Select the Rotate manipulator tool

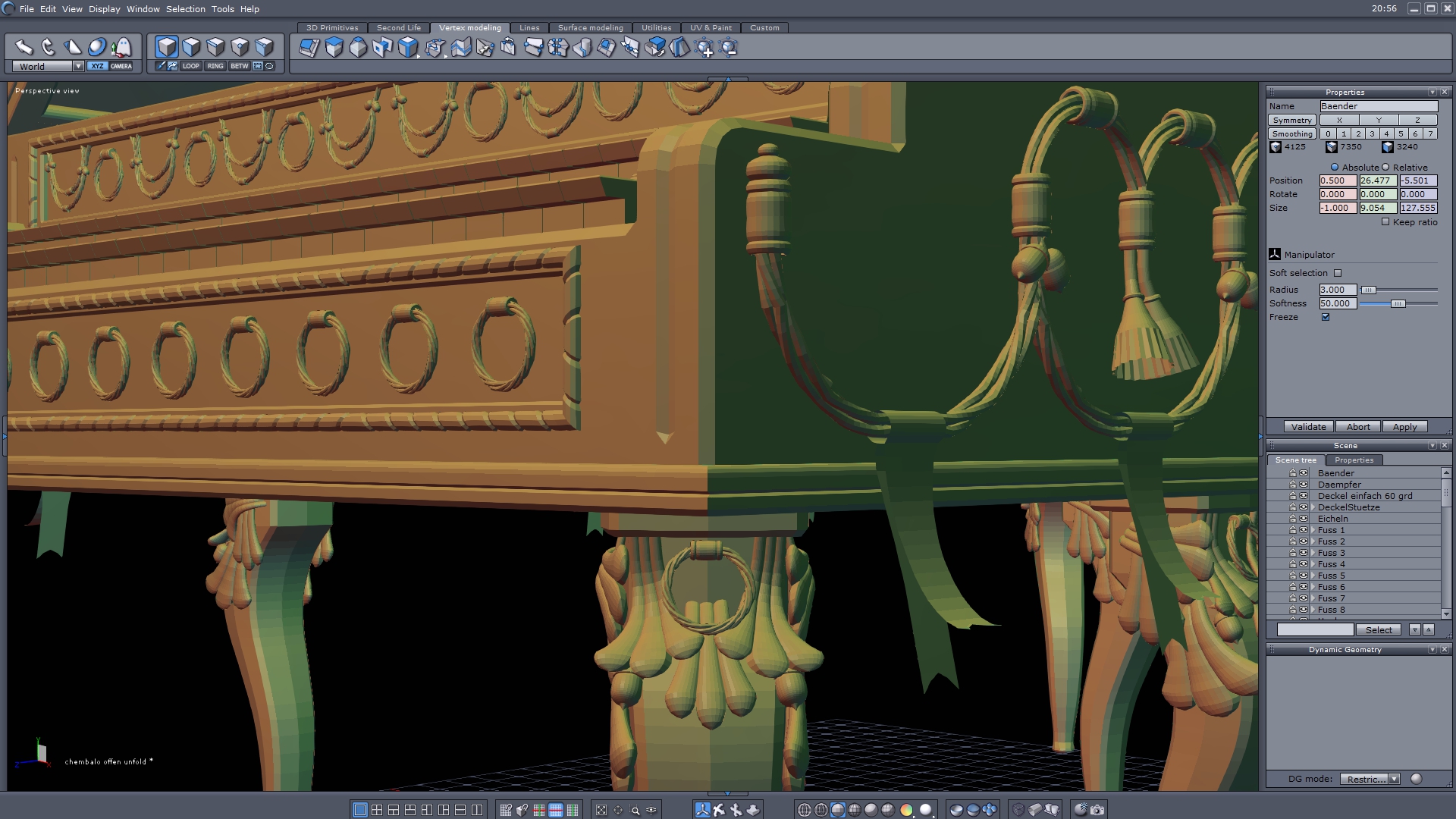pyautogui.click(x=48, y=47)
